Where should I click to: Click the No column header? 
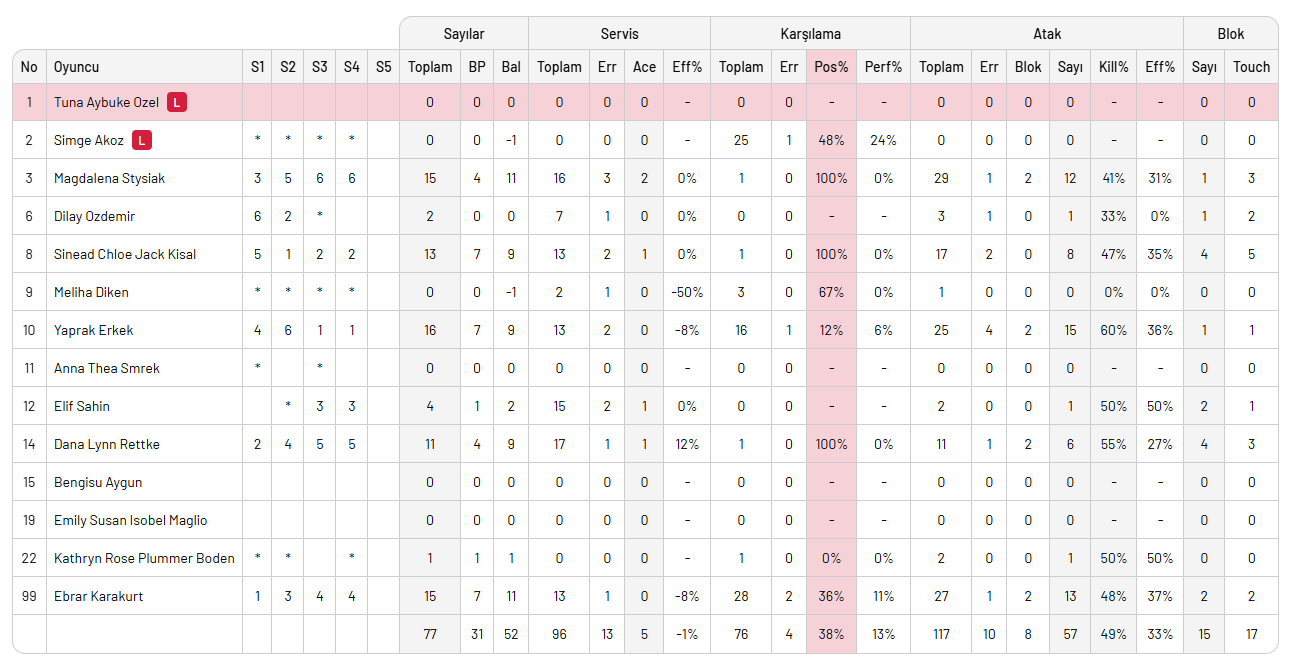pos(29,67)
